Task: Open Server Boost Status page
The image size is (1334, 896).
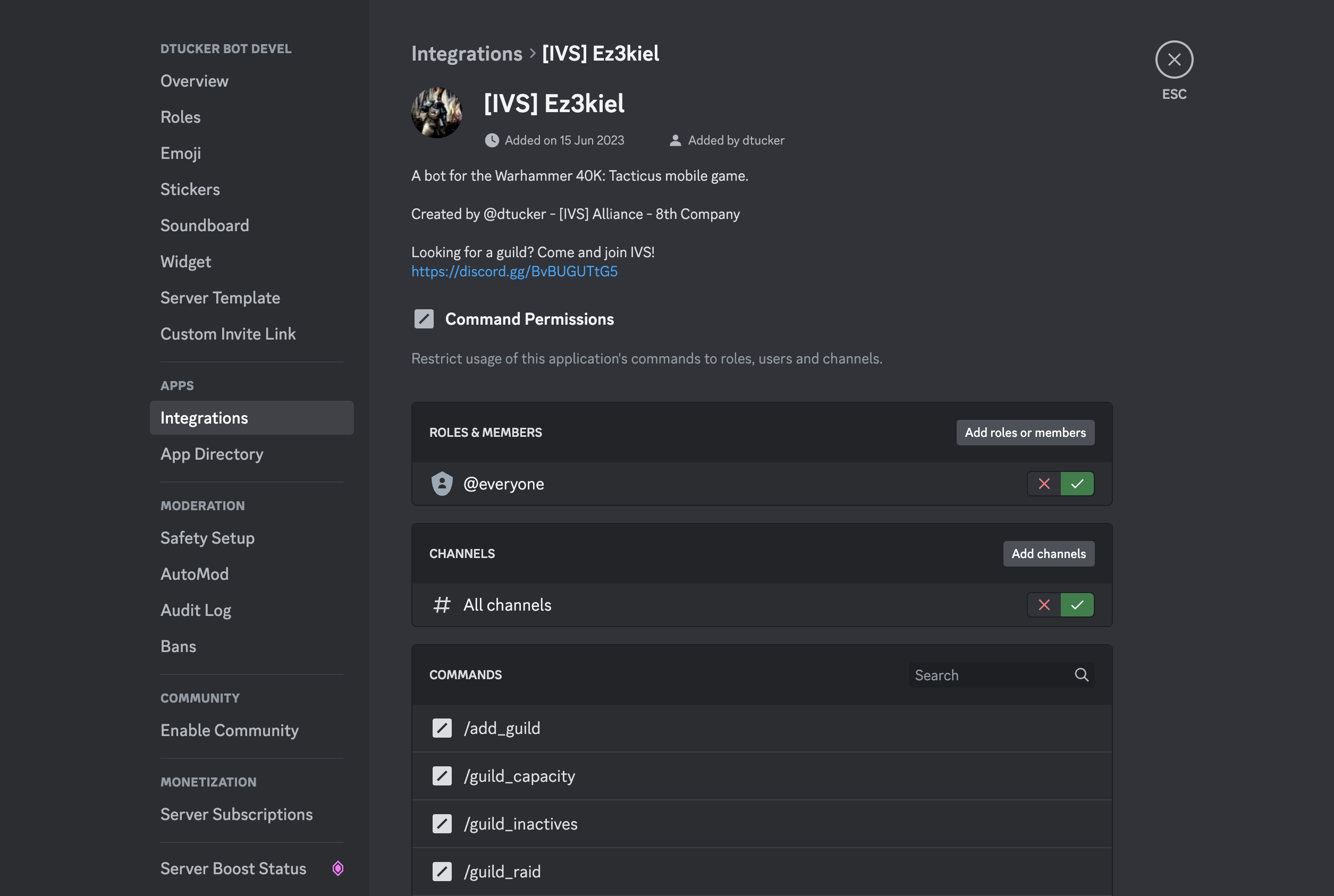Action: coord(251,868)
